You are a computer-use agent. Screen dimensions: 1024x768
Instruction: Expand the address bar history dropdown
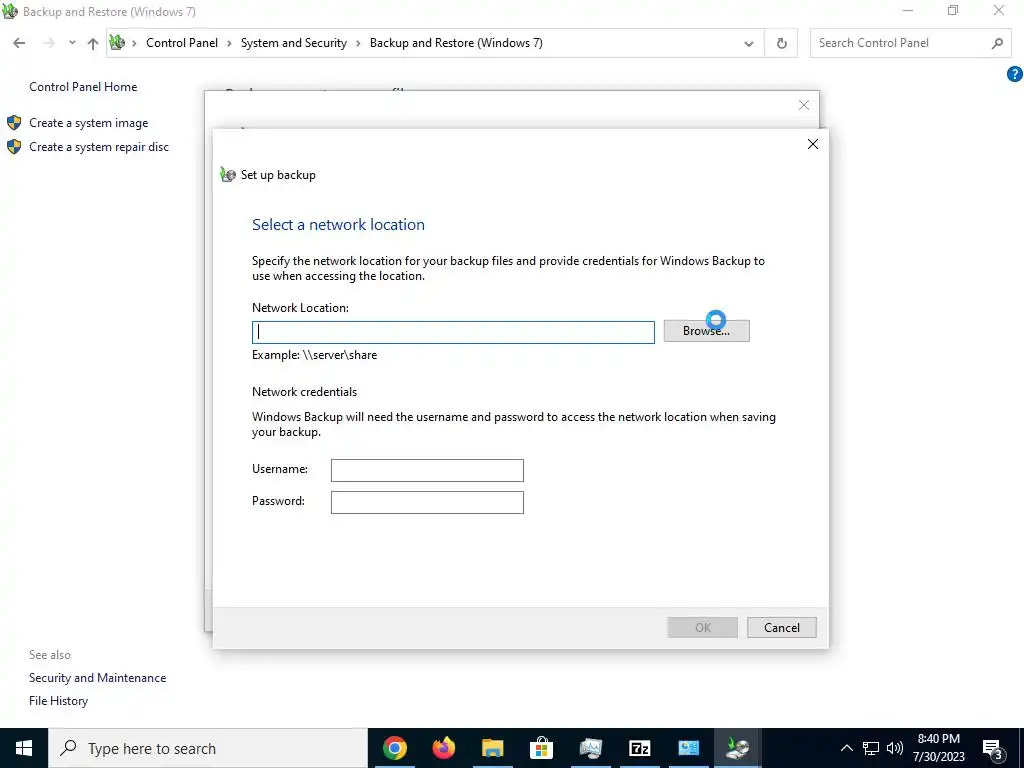coord(748,44)
